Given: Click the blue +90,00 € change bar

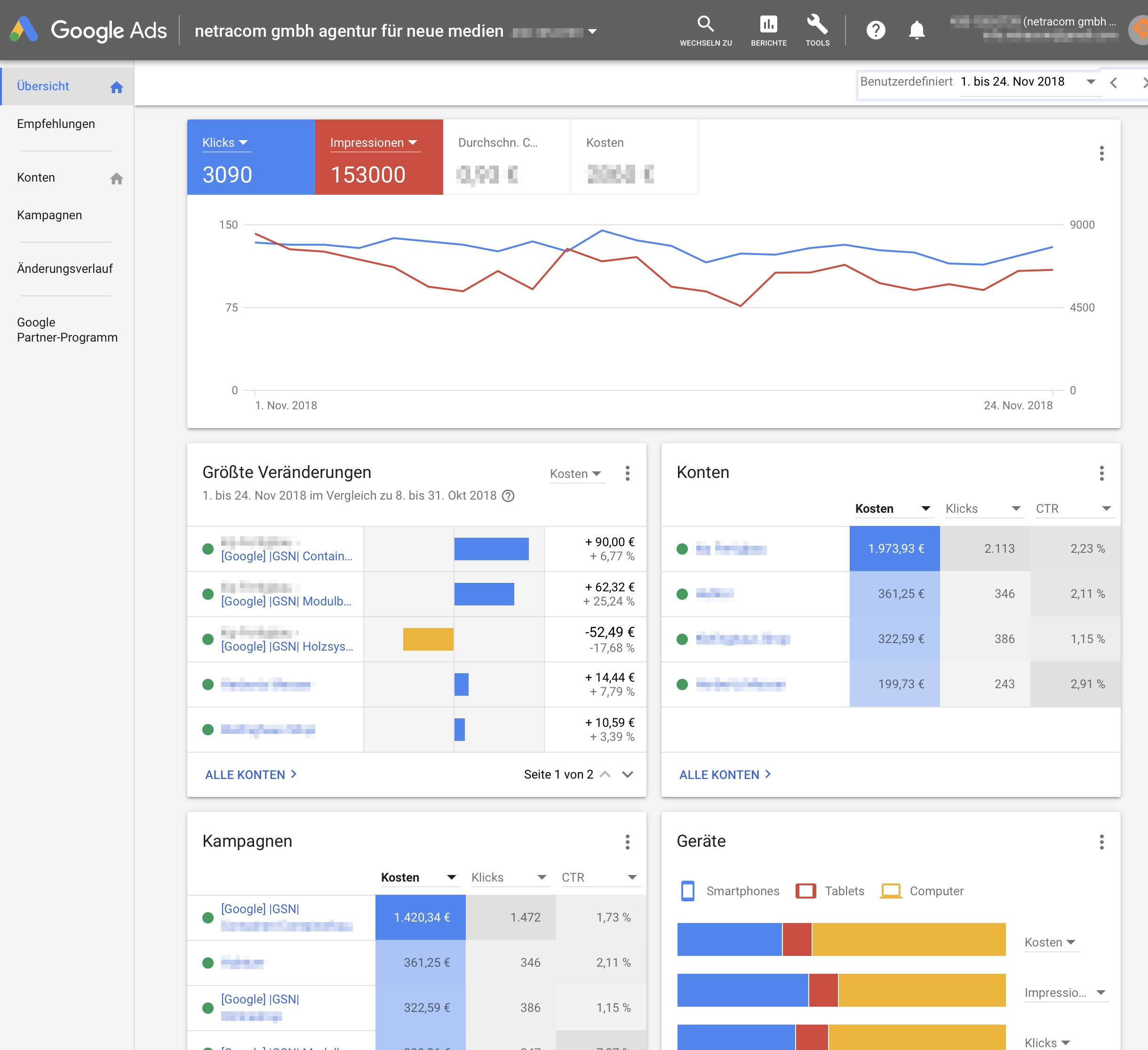Looking at the screenshot, I should 492,549.
